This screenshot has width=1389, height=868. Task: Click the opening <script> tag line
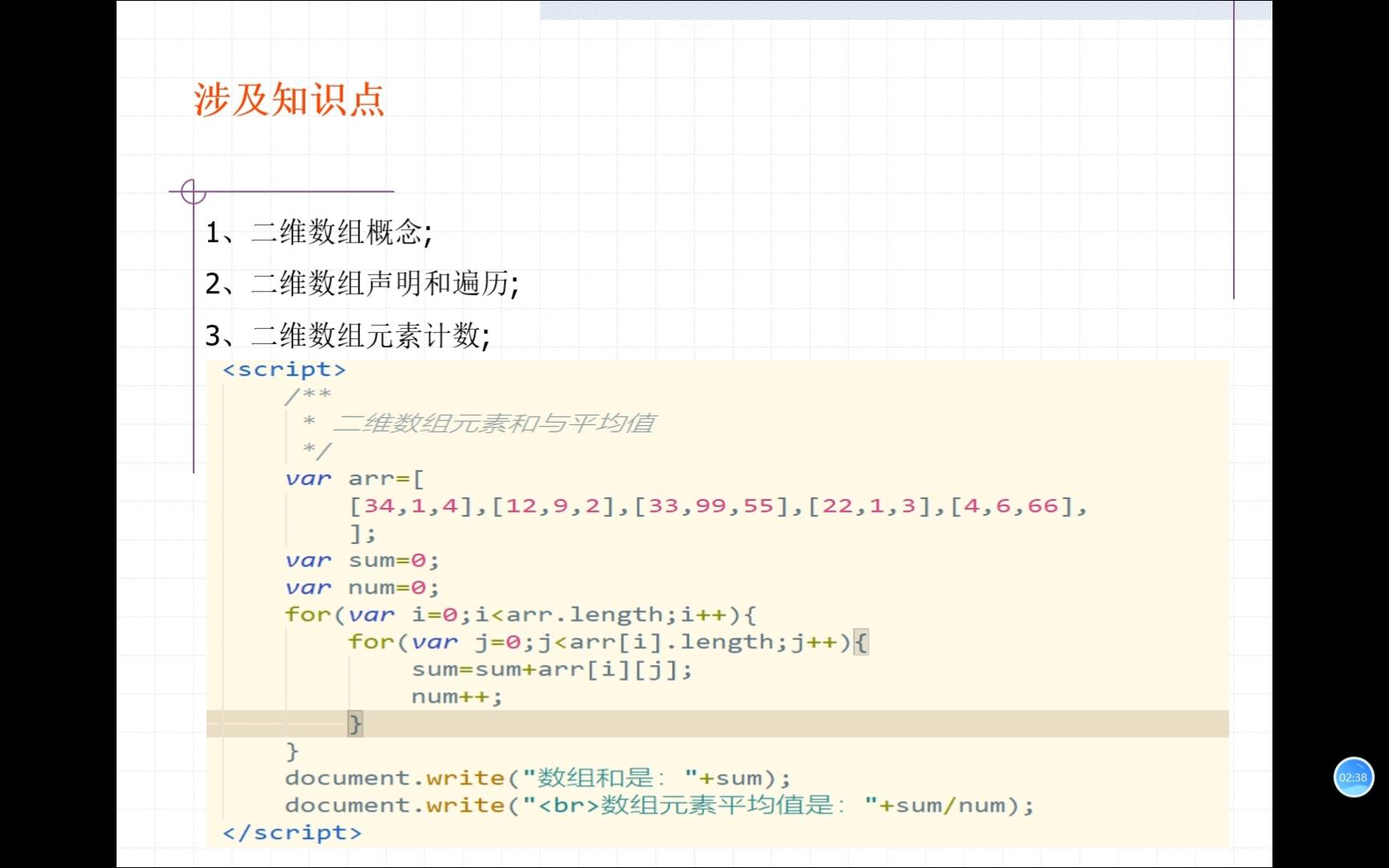285,370
